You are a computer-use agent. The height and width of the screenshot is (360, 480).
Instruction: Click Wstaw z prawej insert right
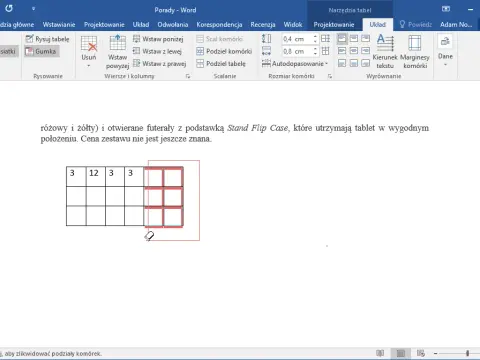pyautogui.click(x=159, y=63)
